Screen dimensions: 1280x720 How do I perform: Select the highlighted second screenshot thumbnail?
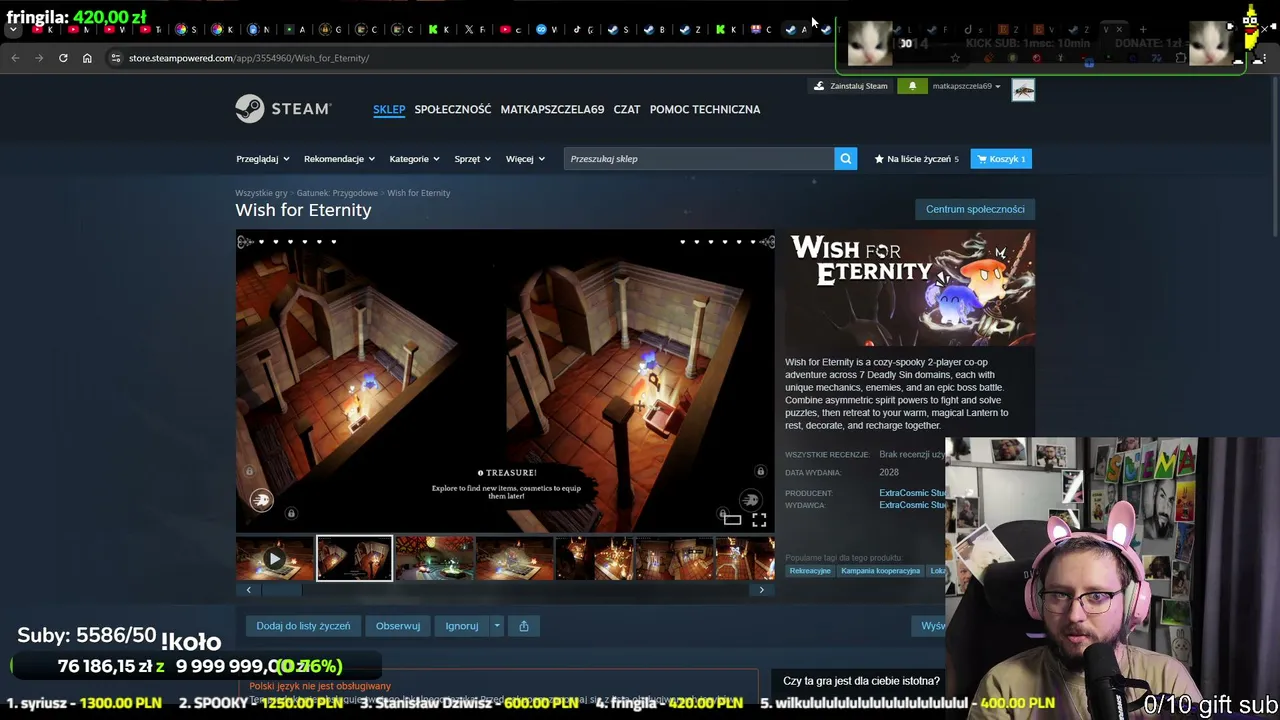[x=355, y=559]
